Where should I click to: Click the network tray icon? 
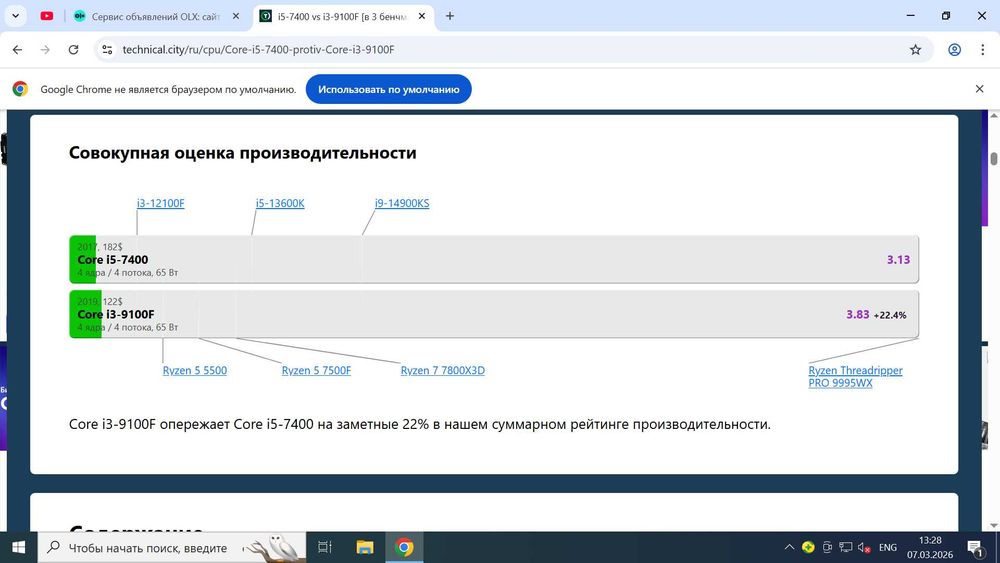tap(846, 547)
